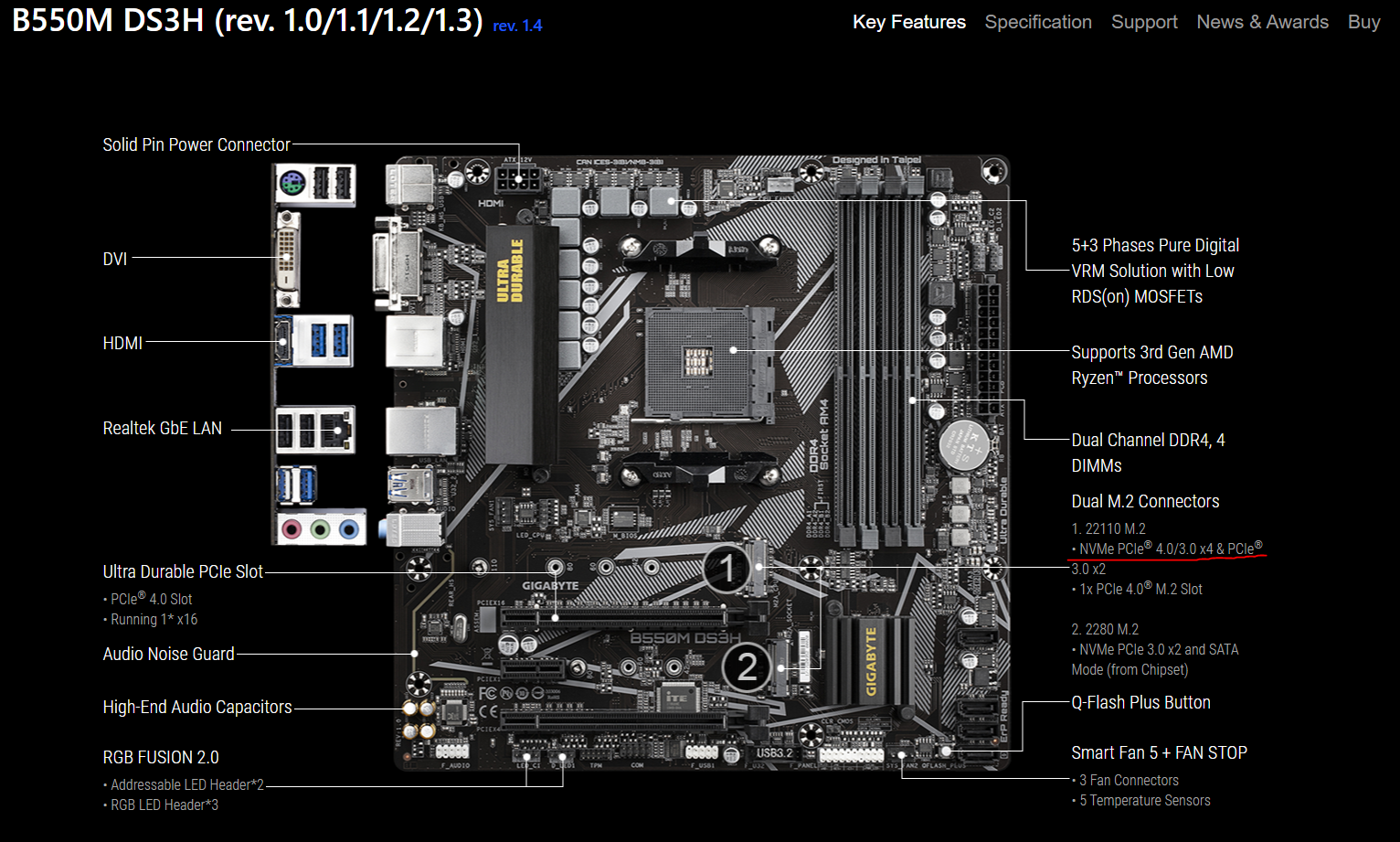Click the '5 Temperature Sensors' bullet
1400x842 pixels.
pos(1144,800)
